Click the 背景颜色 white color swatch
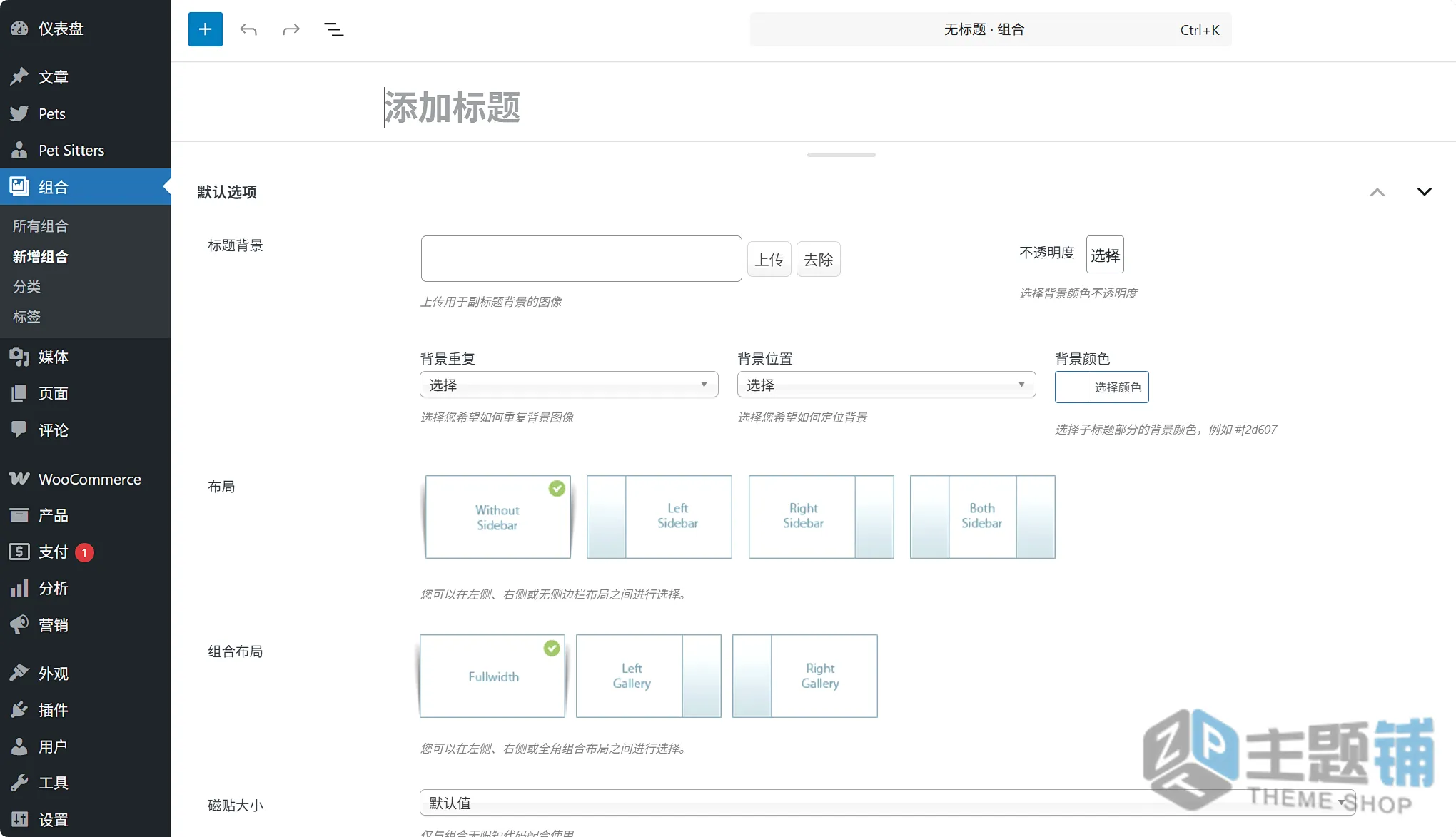 tap(1072, 387)
